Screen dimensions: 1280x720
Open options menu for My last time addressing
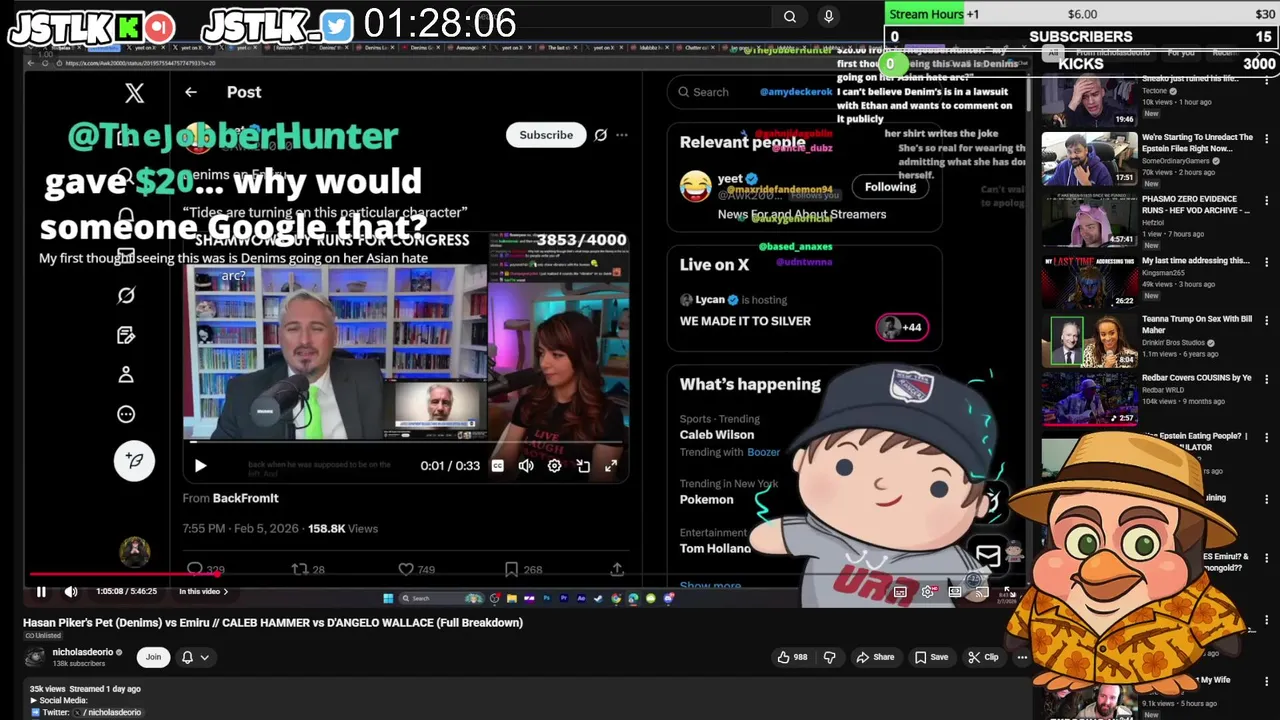(x=1267, y=263)
